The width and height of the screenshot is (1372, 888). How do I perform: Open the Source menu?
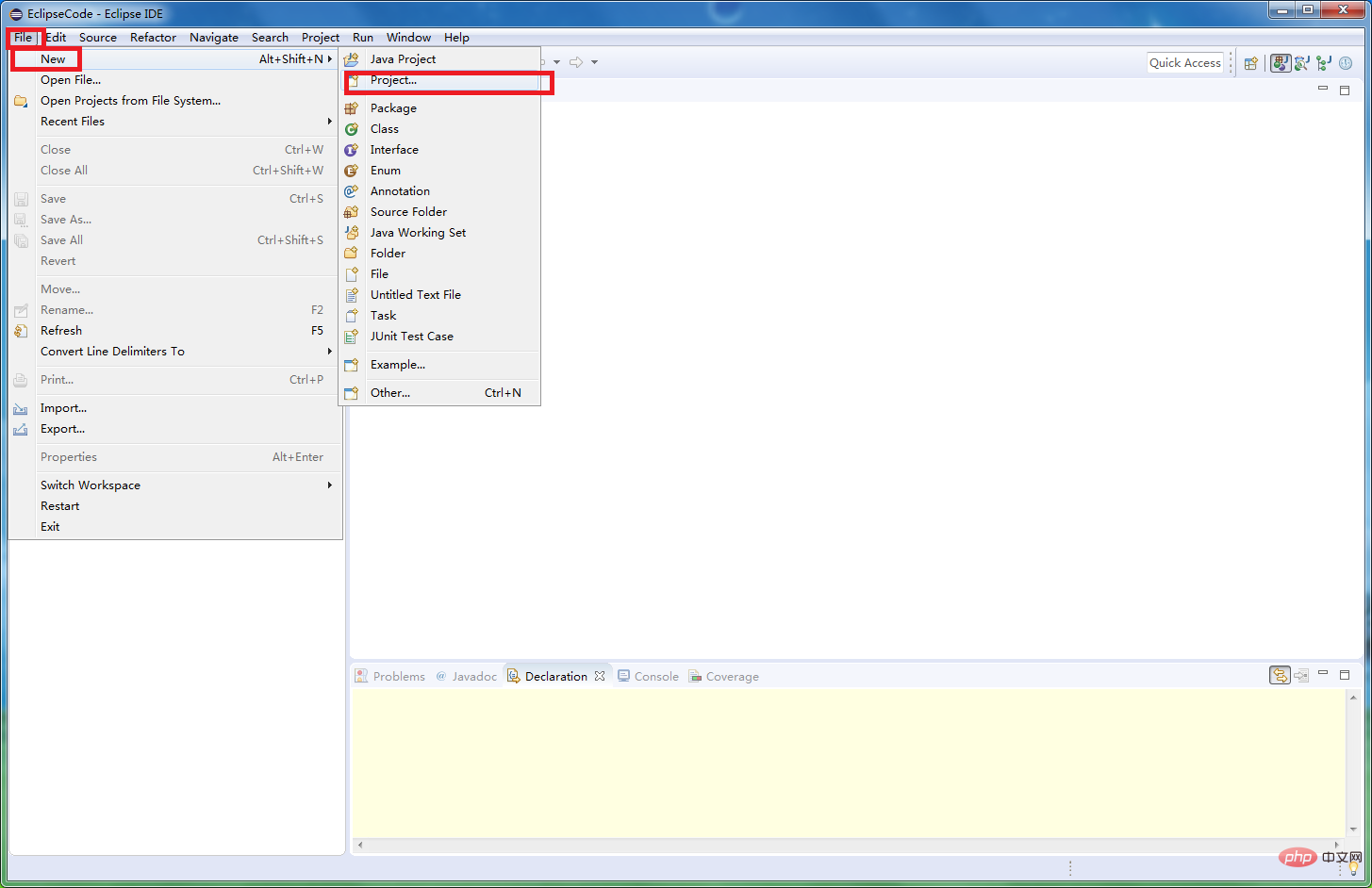click(98, 38)
